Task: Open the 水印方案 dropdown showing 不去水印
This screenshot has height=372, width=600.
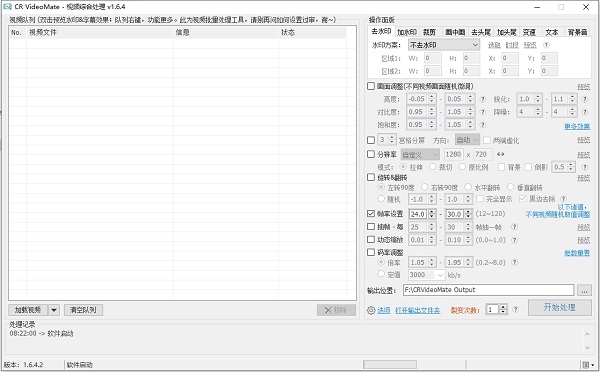Action: click(x=444, y=45)
